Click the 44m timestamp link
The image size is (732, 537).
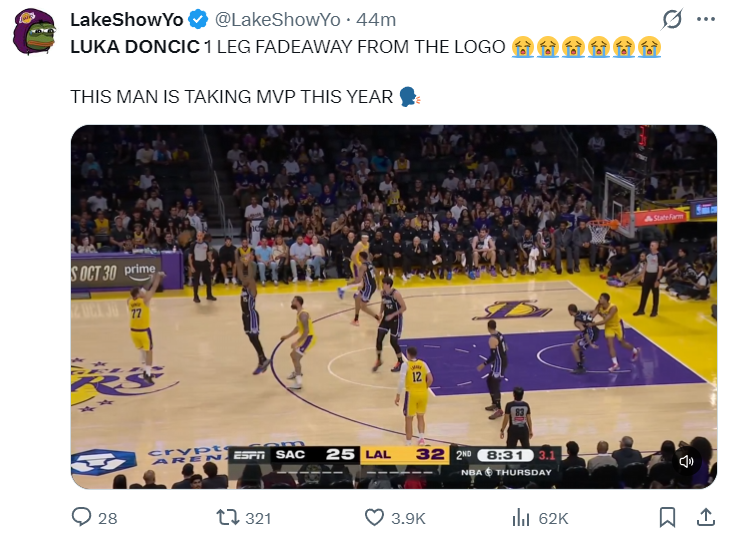coord(376,20)
